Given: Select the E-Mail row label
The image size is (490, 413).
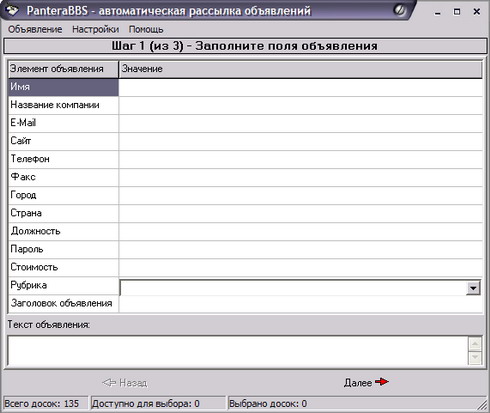Looking at the screenshot, I should (x=63, y=123).
